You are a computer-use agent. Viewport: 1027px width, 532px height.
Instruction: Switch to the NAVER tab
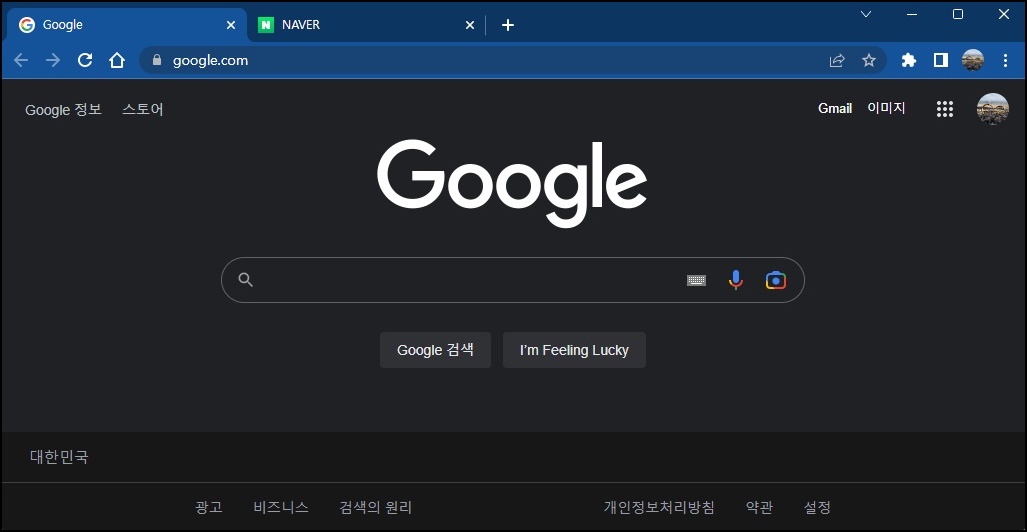click(367, 25)
